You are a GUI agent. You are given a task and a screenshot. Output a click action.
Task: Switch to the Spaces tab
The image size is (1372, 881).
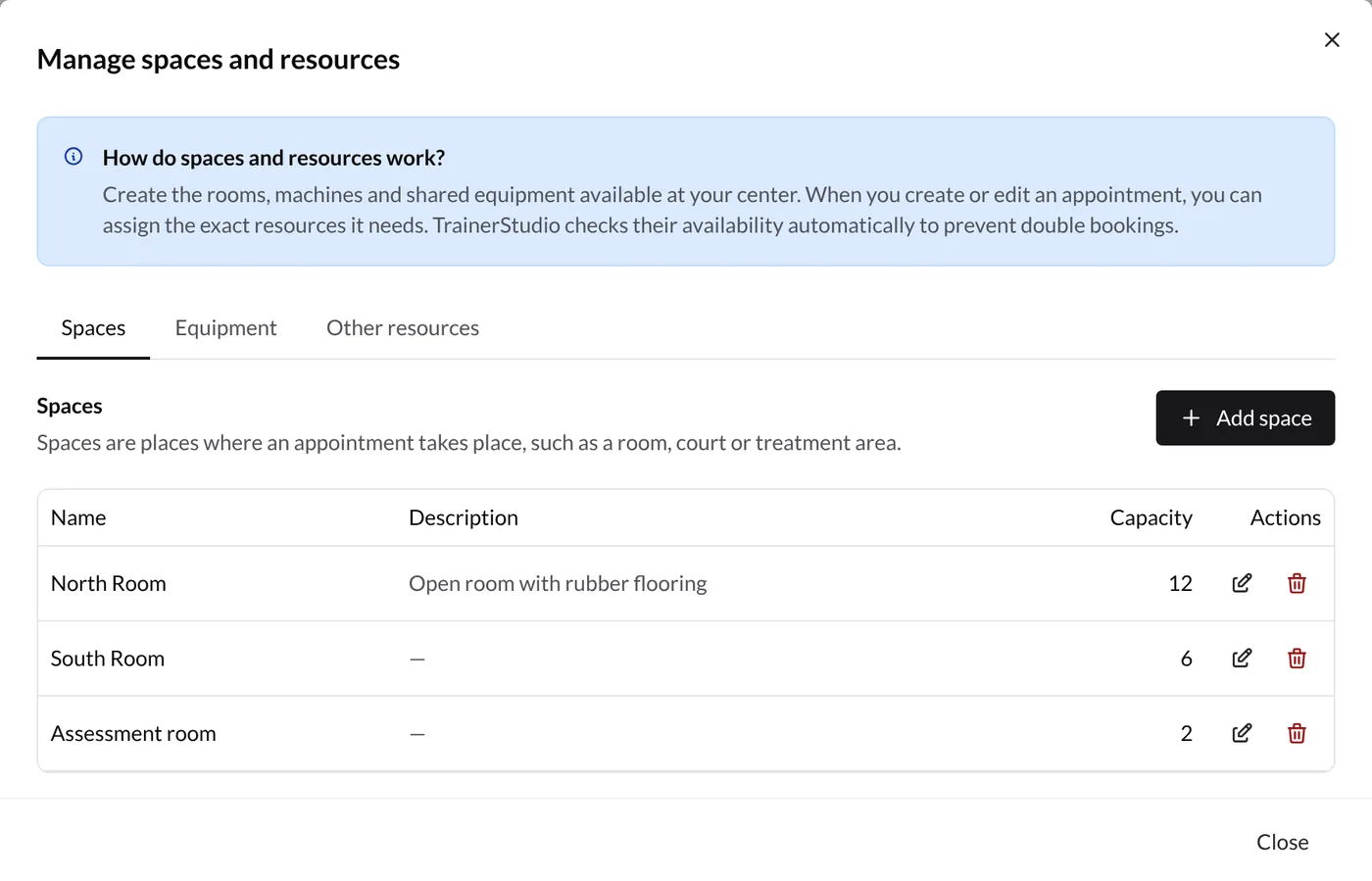(x=93, y=328)
